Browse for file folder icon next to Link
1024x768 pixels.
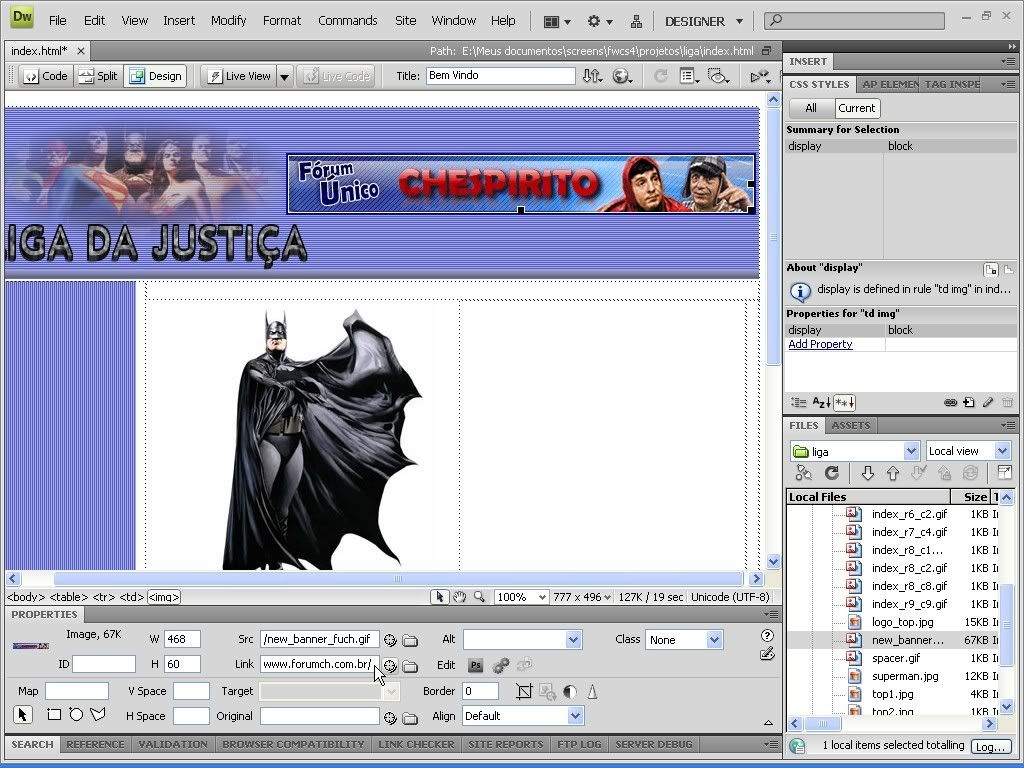click(410, 666)
